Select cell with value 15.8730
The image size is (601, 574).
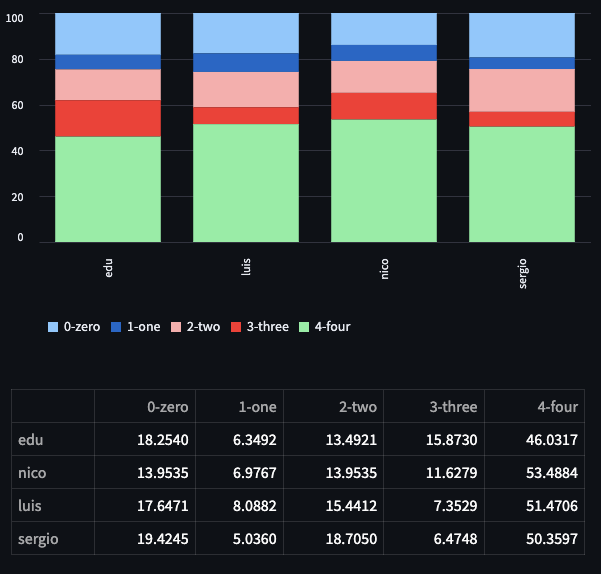coord(434,439)
